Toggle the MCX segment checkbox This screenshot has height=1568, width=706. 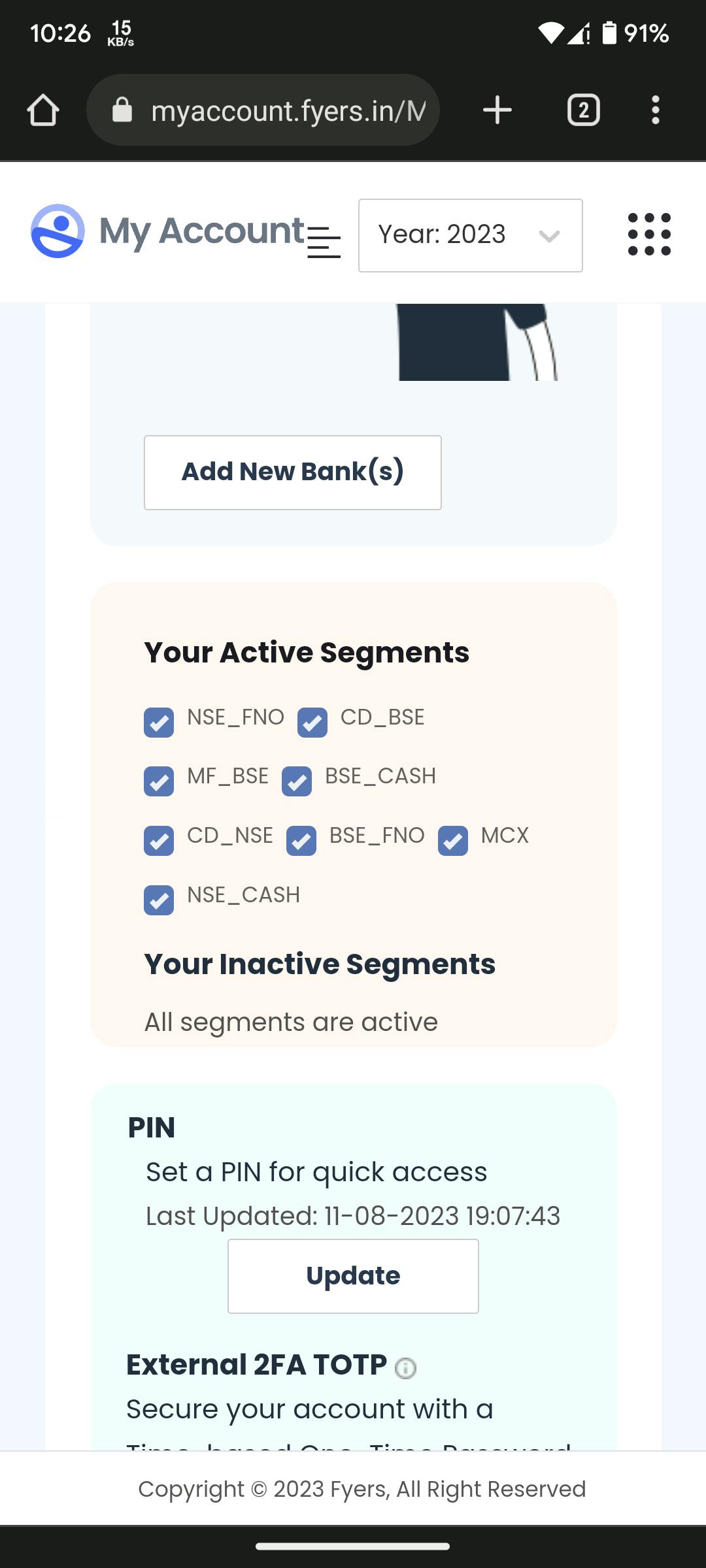(x=453, y=841)
